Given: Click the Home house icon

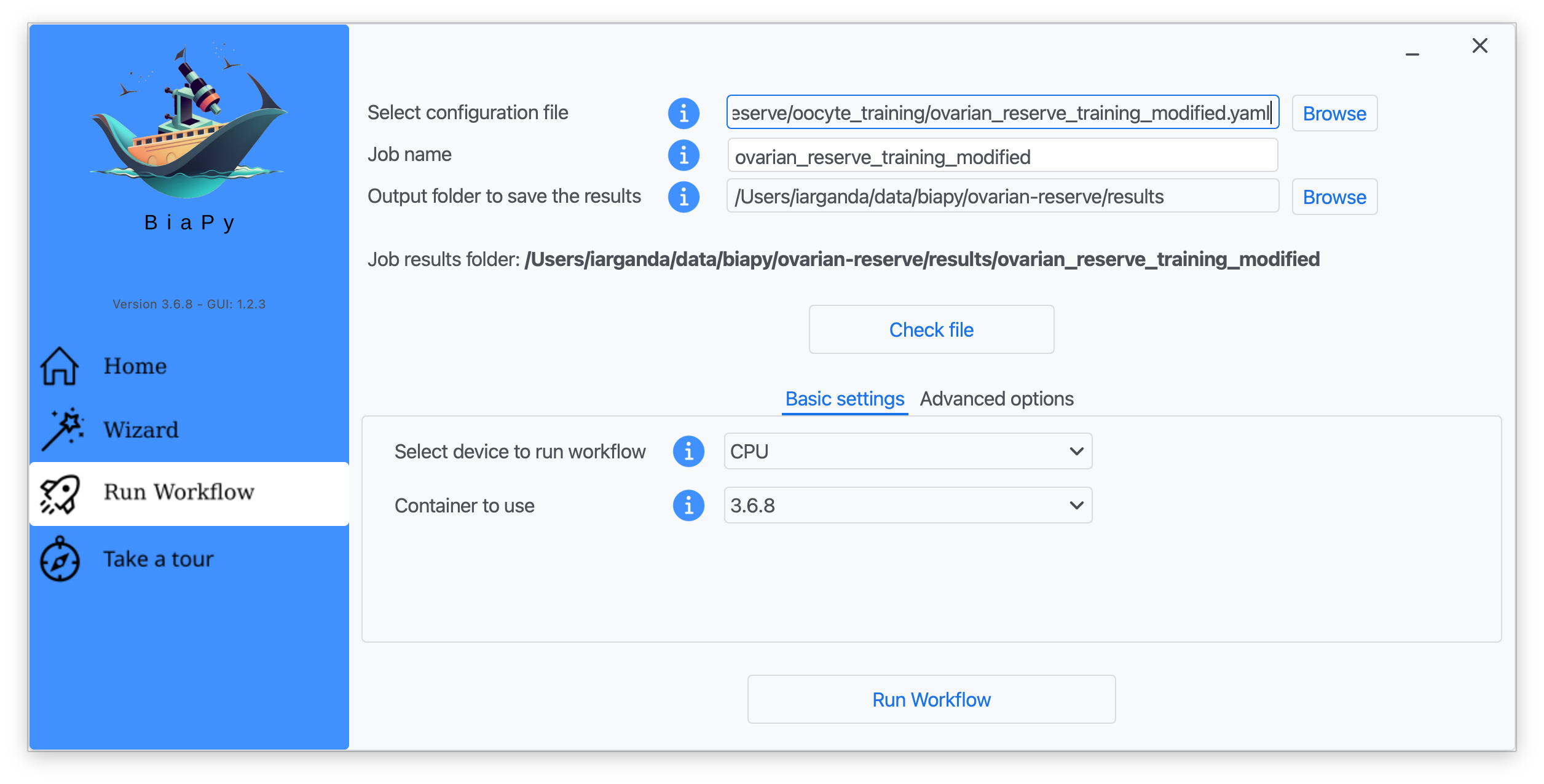Looking at the screenshot, I should [x=60, y=366].
